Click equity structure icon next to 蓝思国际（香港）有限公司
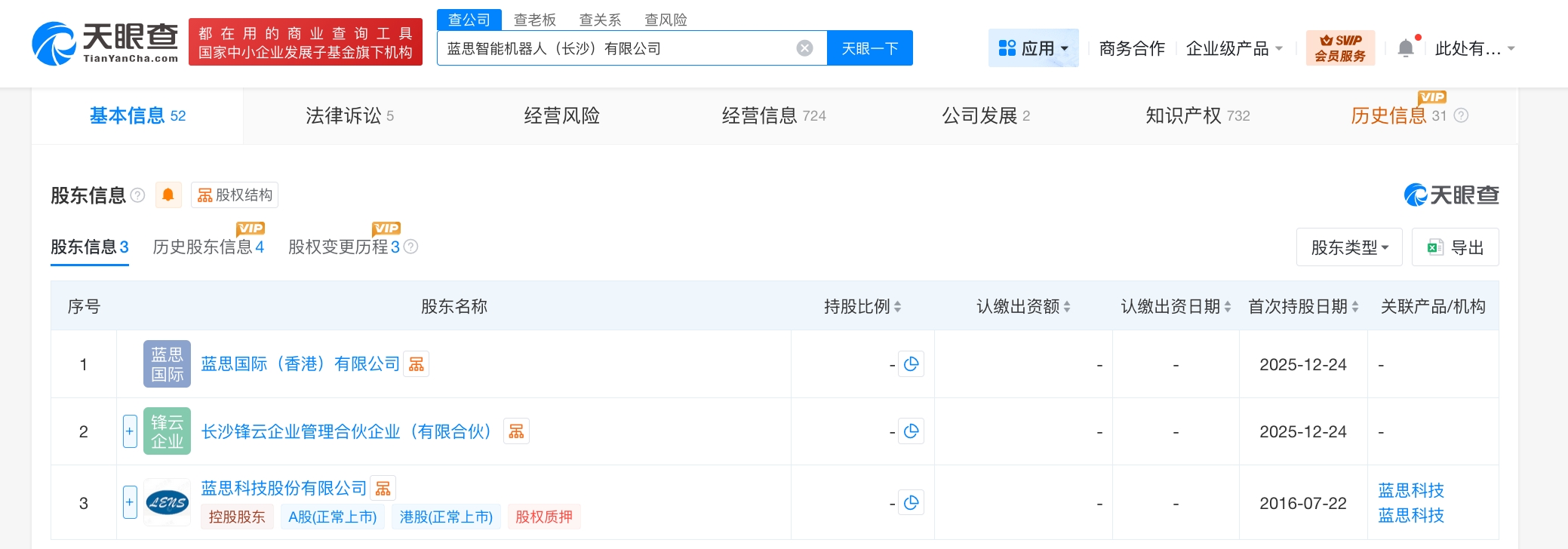The height and width of the screenshot is (549, 1568). pyautogui.click(x=417, y=364)
